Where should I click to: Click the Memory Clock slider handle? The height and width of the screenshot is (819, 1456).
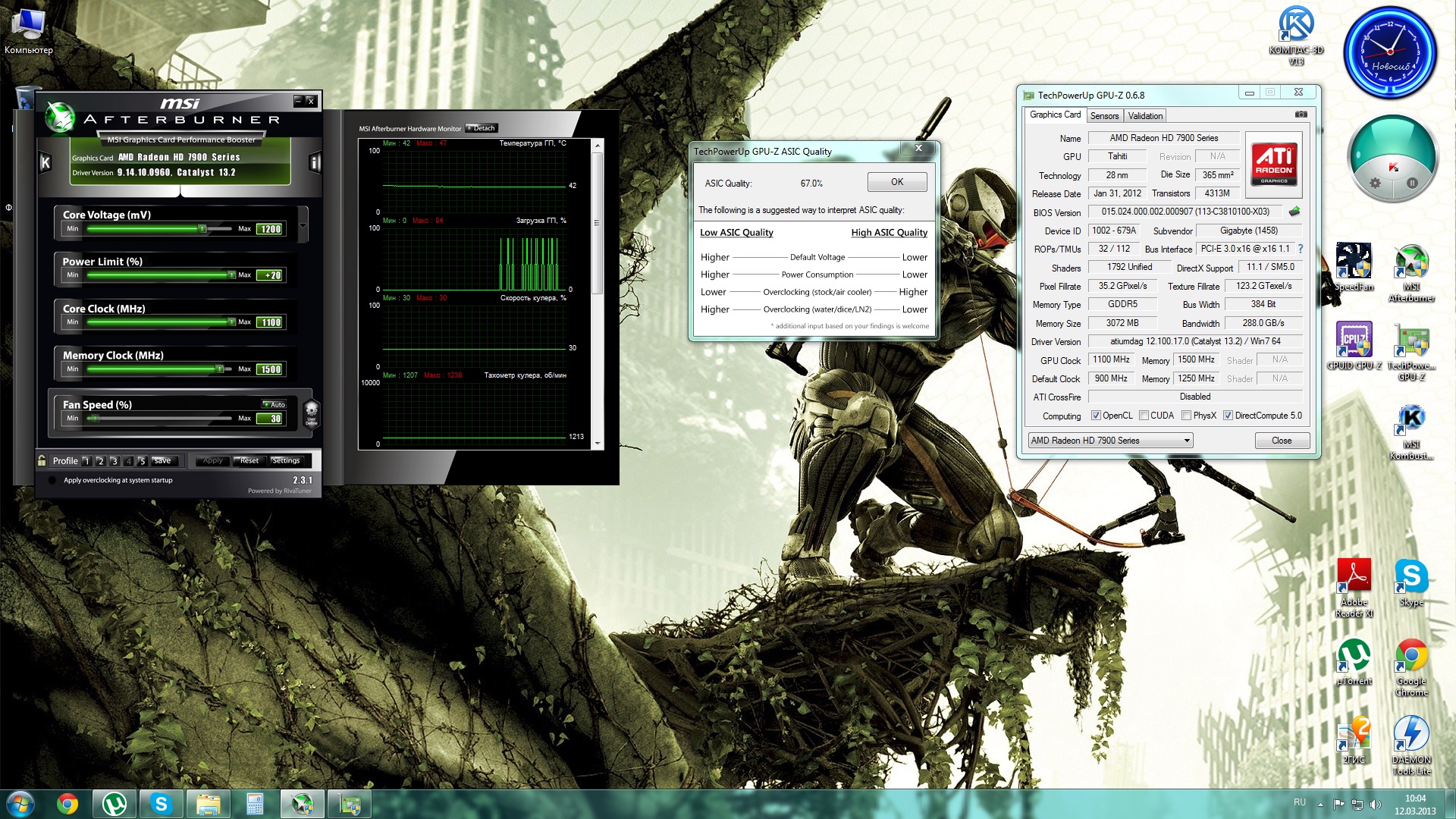(x=219, y=369)
